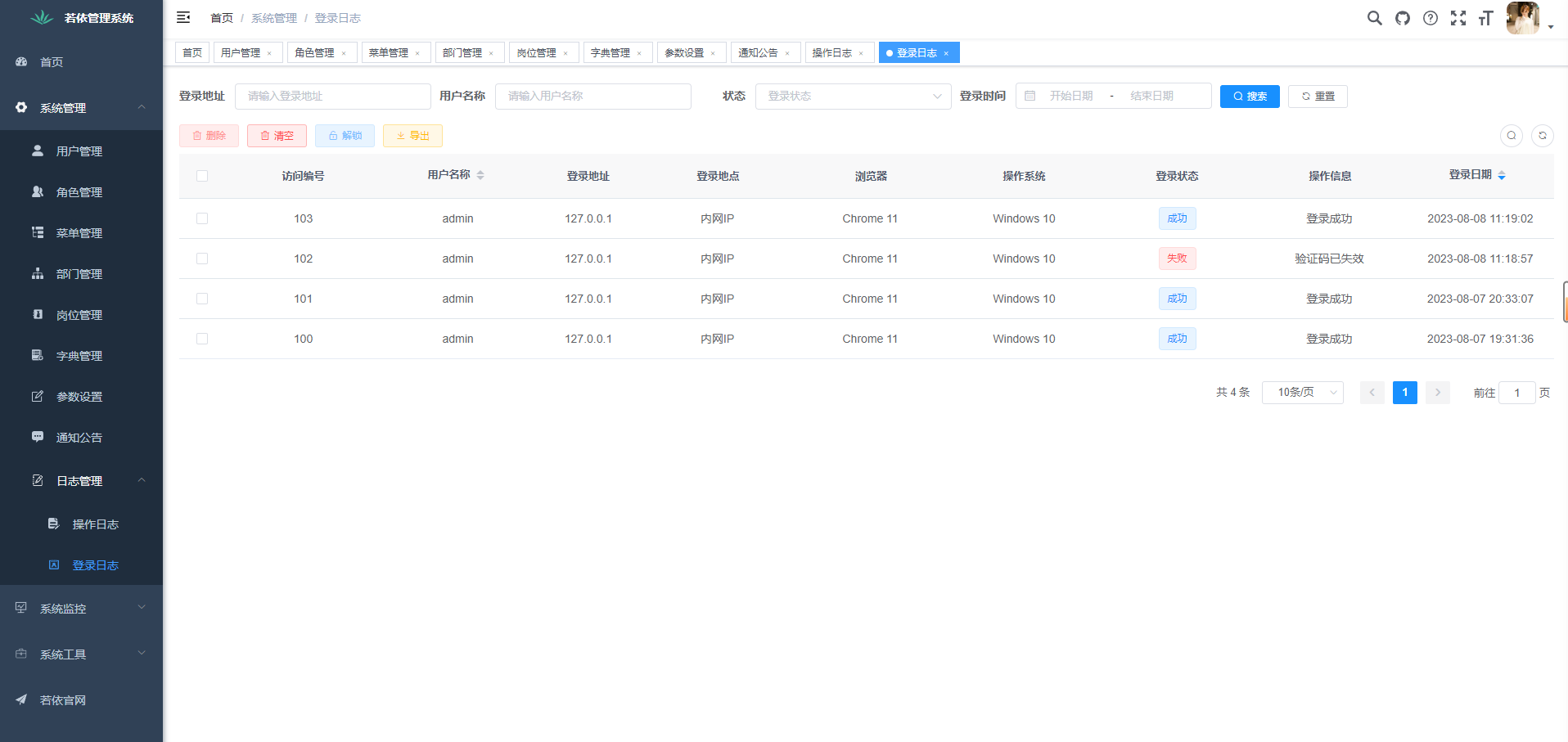Open the GitHub source link icon
This screenshot has width=1568, height=742.
point(1403,18)
